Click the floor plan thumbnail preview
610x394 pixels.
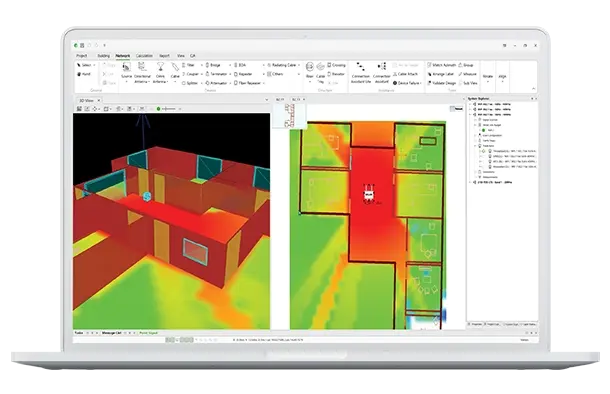pyautogui.click(x=289, y=116)
